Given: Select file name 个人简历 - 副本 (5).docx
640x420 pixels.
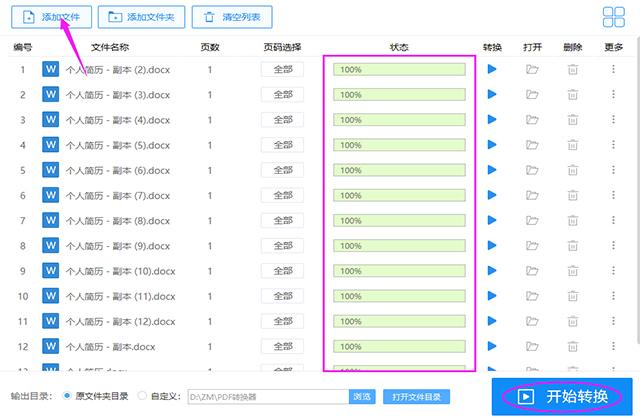Looking at the screenshot, I should [x=118, y=145].
